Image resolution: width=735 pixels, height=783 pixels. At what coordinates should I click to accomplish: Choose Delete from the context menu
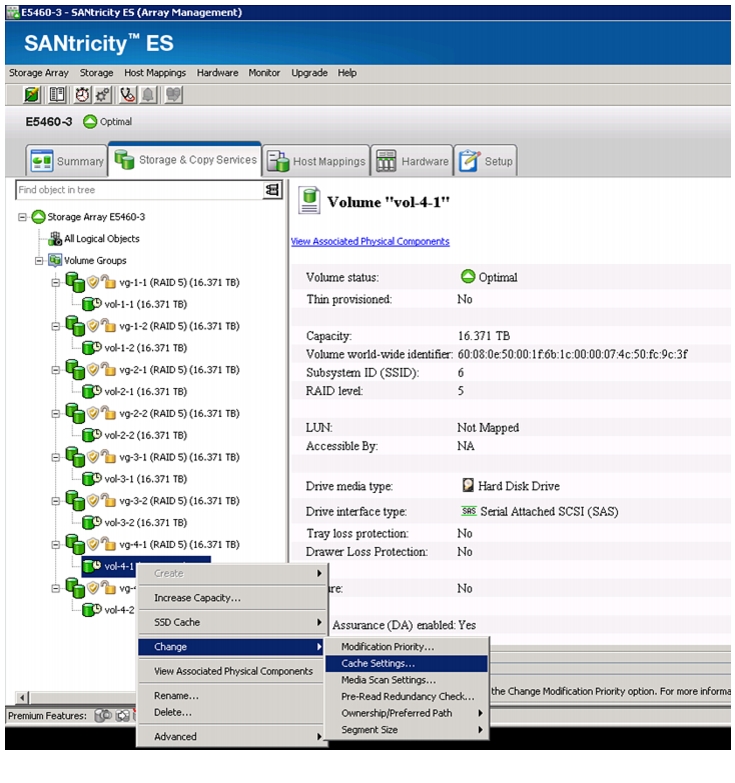pos(232,713)
